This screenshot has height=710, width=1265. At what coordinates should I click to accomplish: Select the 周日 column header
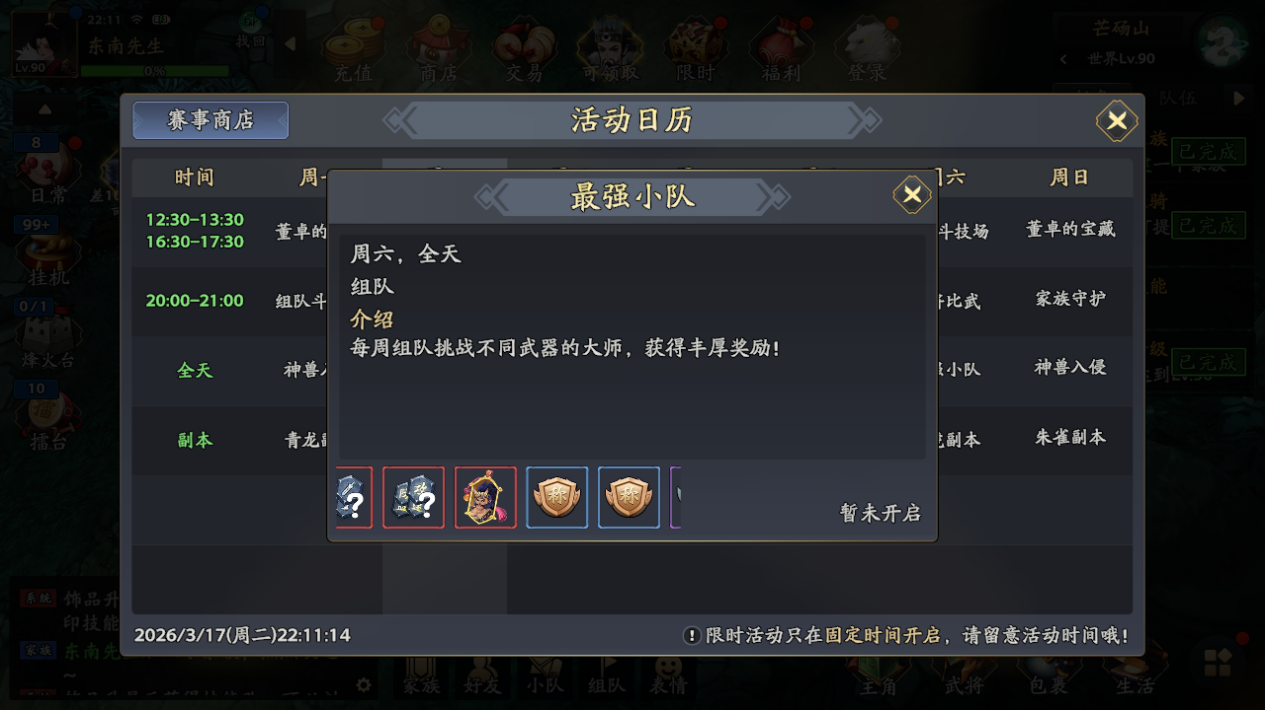coord(1069,178)
